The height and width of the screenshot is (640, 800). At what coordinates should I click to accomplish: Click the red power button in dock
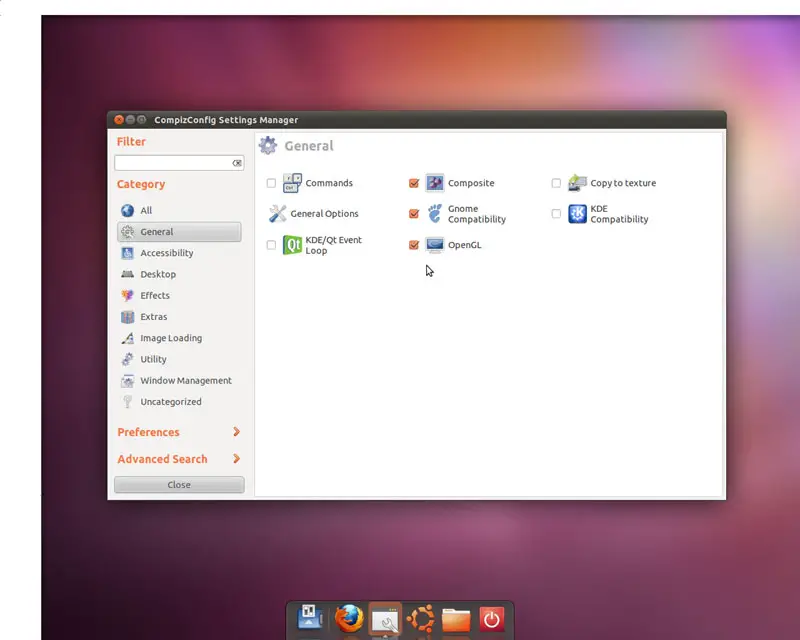491,620
